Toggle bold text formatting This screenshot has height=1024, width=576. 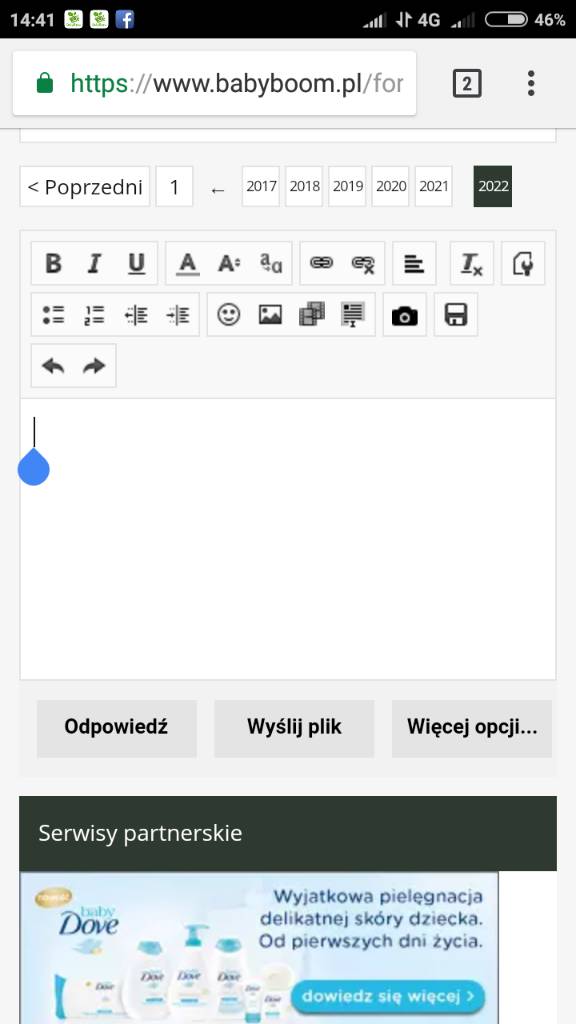53,264
